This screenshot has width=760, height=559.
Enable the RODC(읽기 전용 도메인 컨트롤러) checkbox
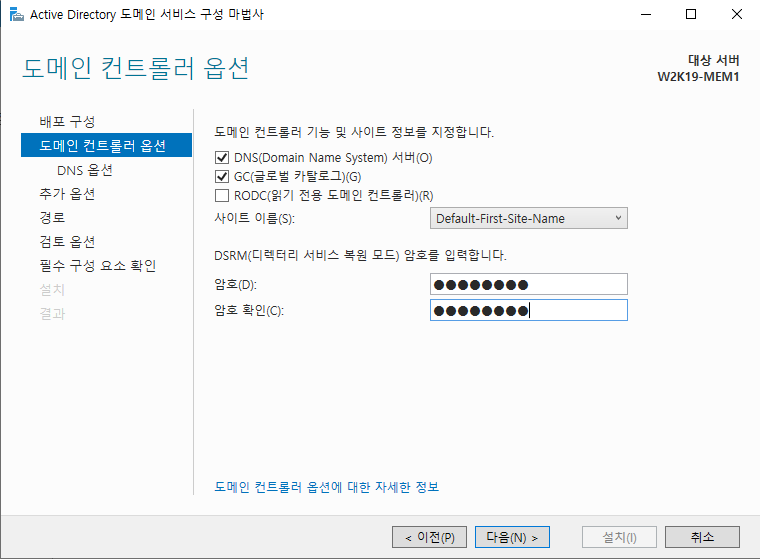coord(222,195)
